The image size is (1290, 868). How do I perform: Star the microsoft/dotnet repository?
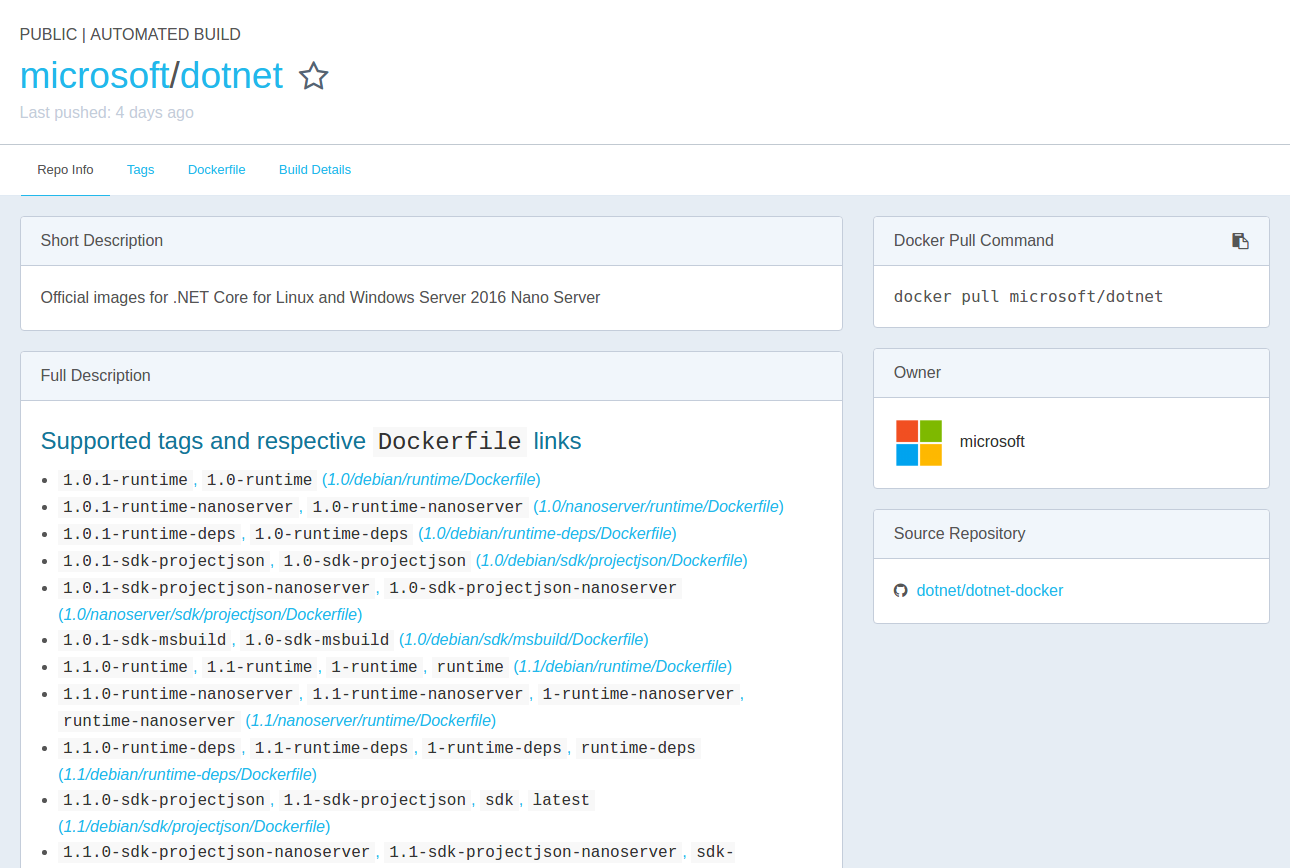coord(314,76)
